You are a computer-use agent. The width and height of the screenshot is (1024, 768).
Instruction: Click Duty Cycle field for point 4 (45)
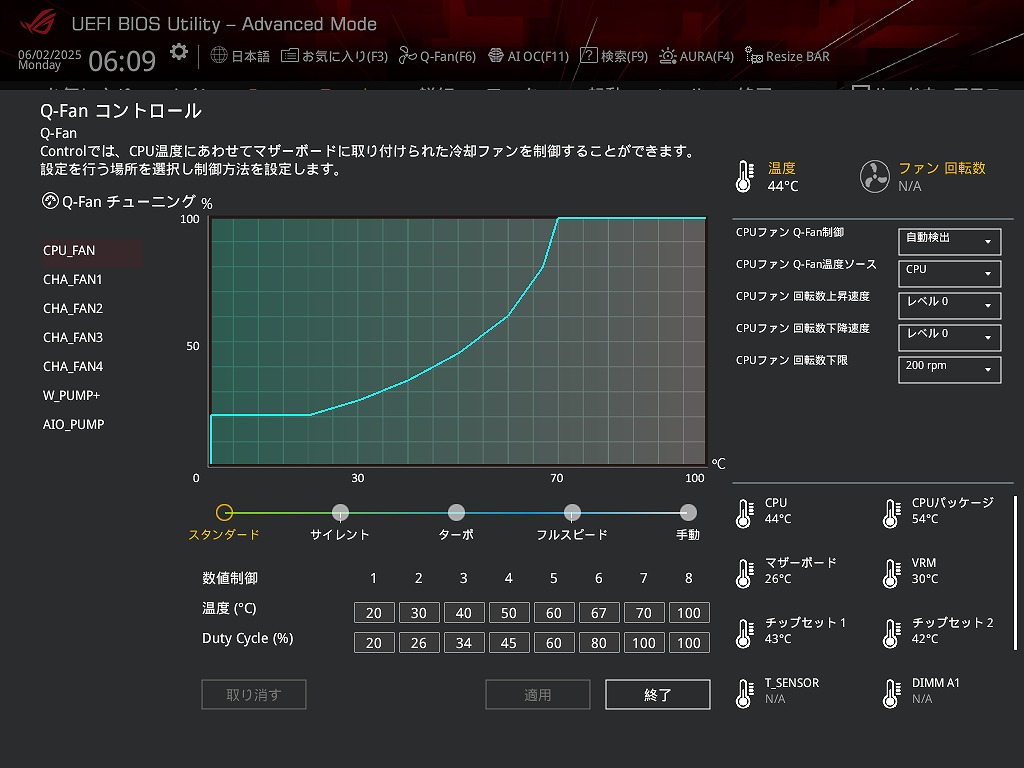[x=509, y=643]
